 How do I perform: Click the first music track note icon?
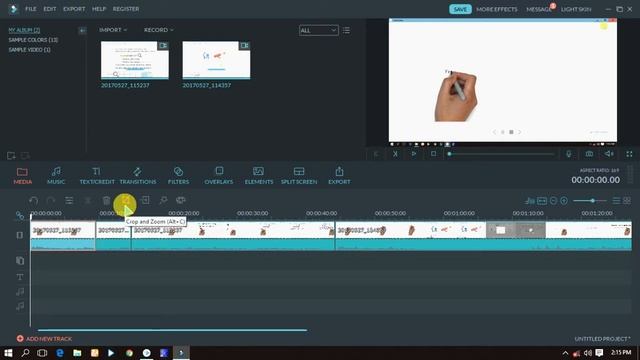coord(20,291)
